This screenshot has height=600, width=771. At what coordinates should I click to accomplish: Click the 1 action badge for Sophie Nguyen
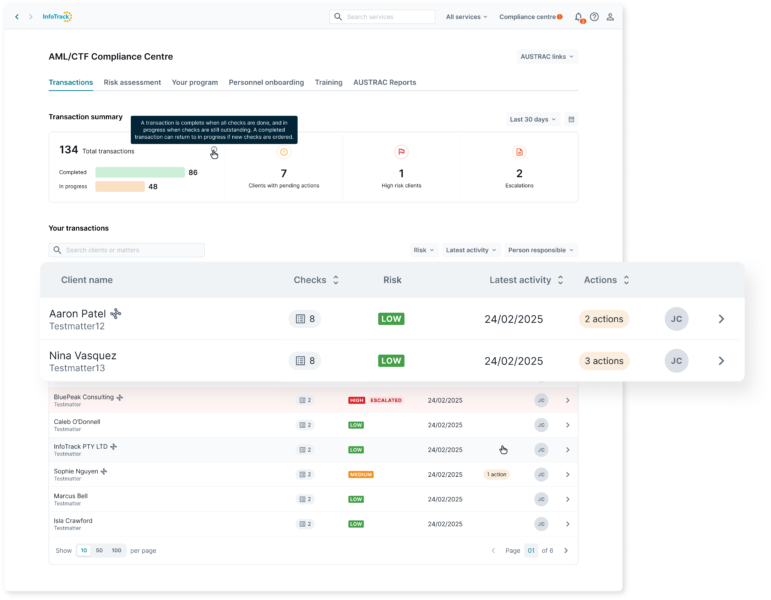(x=497, y=475)
